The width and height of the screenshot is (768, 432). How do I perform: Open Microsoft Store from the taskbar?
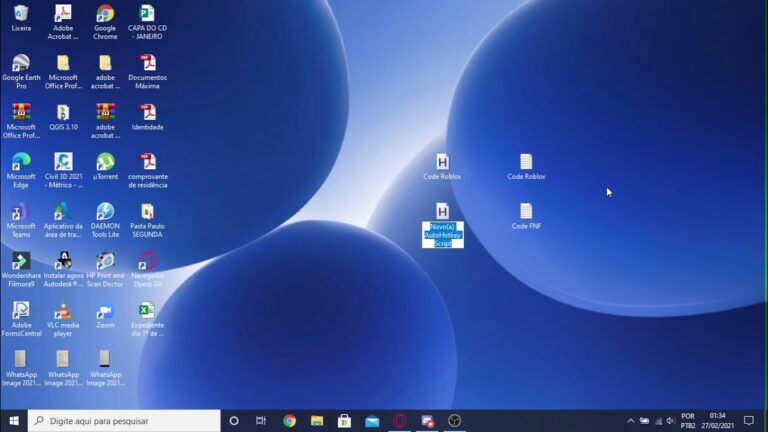[344, 421]
